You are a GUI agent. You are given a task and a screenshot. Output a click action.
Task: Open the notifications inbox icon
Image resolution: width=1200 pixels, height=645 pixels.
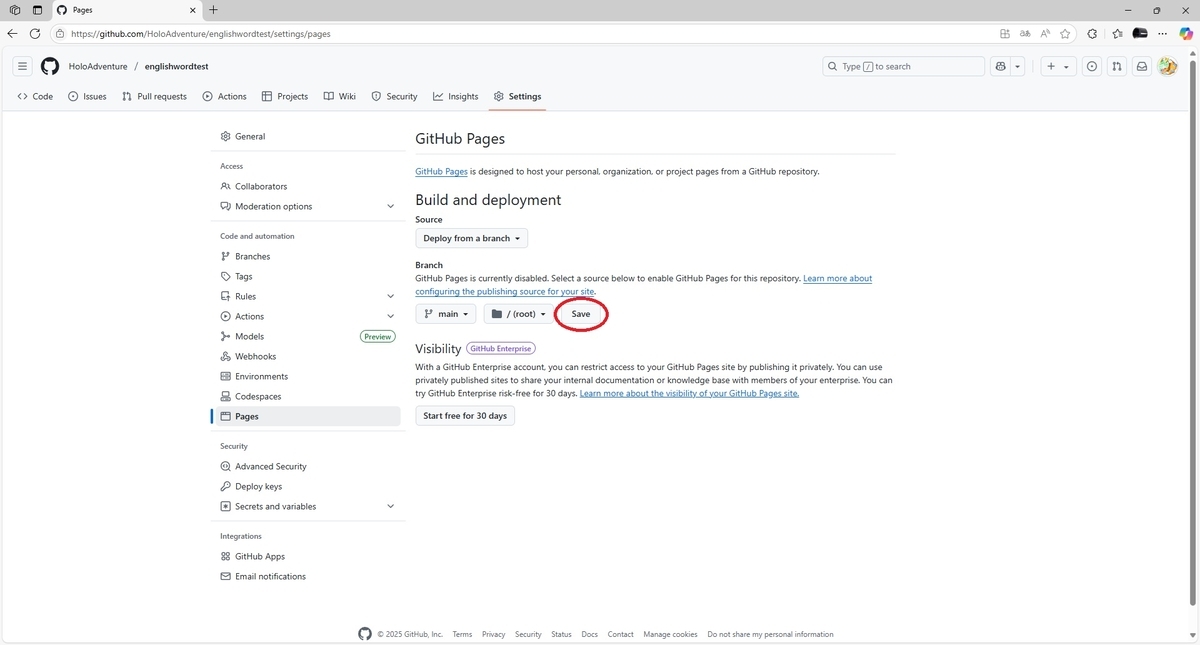(x=1141, y=66)
